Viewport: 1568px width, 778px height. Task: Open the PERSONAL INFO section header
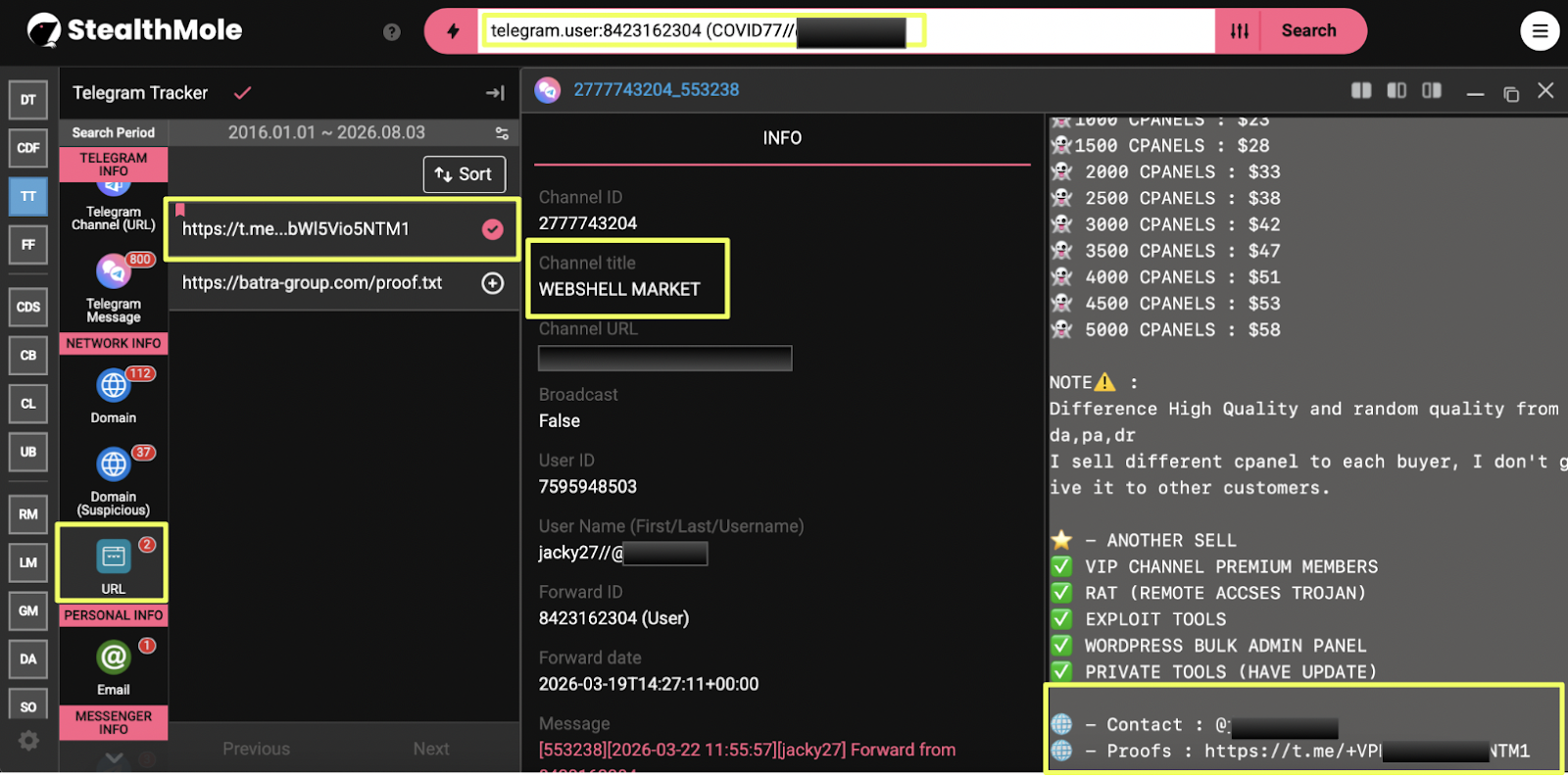click(114, 615)
